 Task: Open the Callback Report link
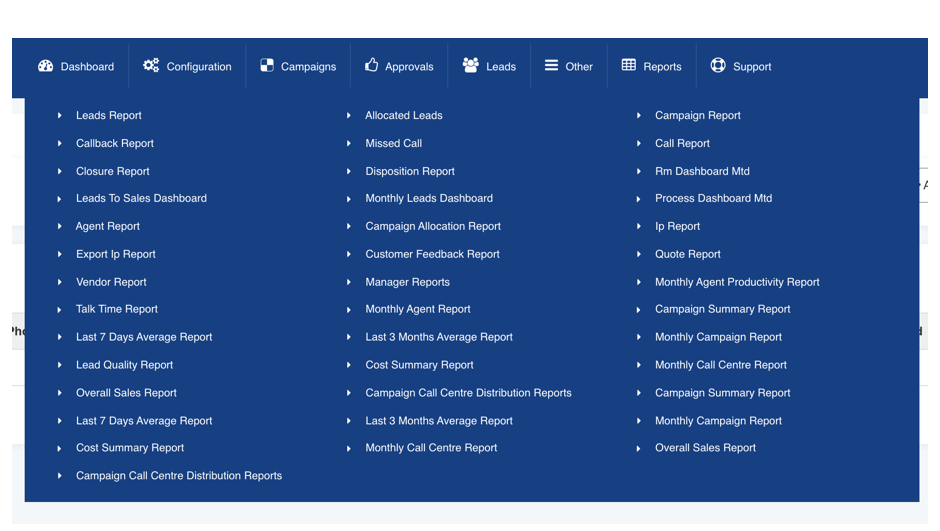(115, 144)
